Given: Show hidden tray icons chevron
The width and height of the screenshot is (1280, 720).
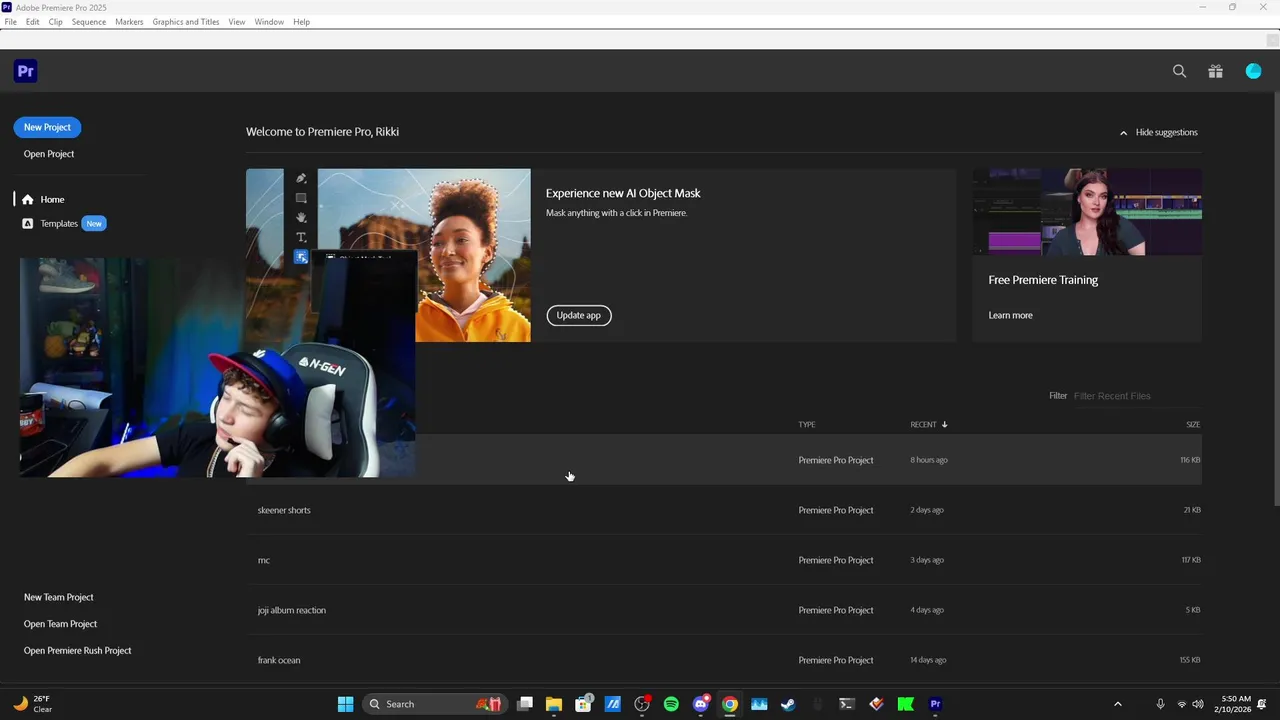Looking at the screenshot, I should (x=1118, y=704).
